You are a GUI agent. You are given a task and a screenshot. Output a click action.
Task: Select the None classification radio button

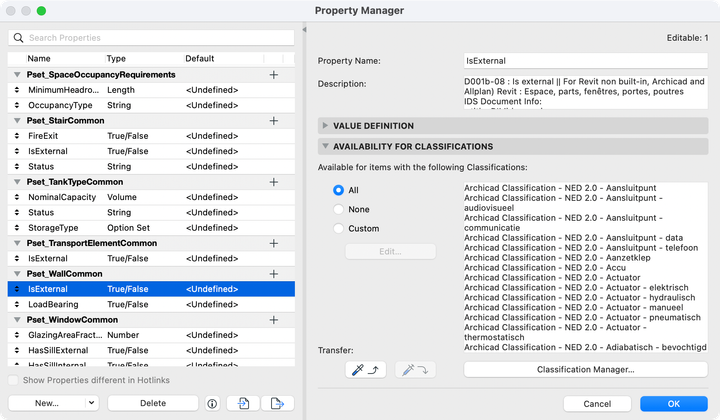(339, 209)
